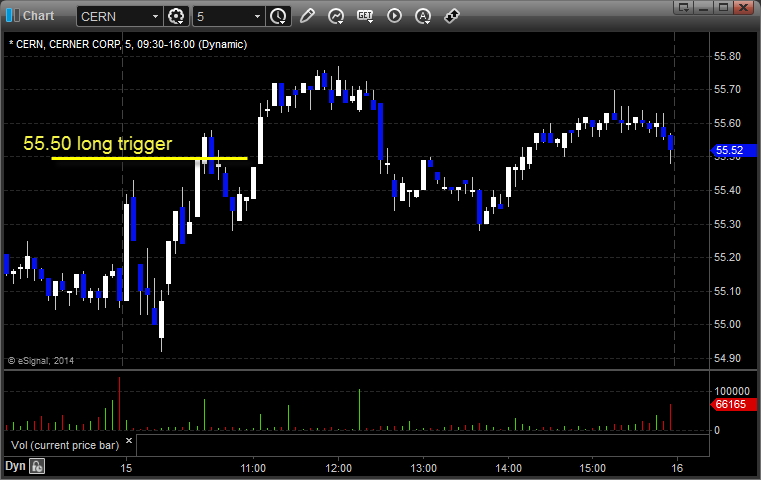The width and height of the screenshot is (761, 480).
Task: Maximize the chart window
Action: click(x=723, y=7)
